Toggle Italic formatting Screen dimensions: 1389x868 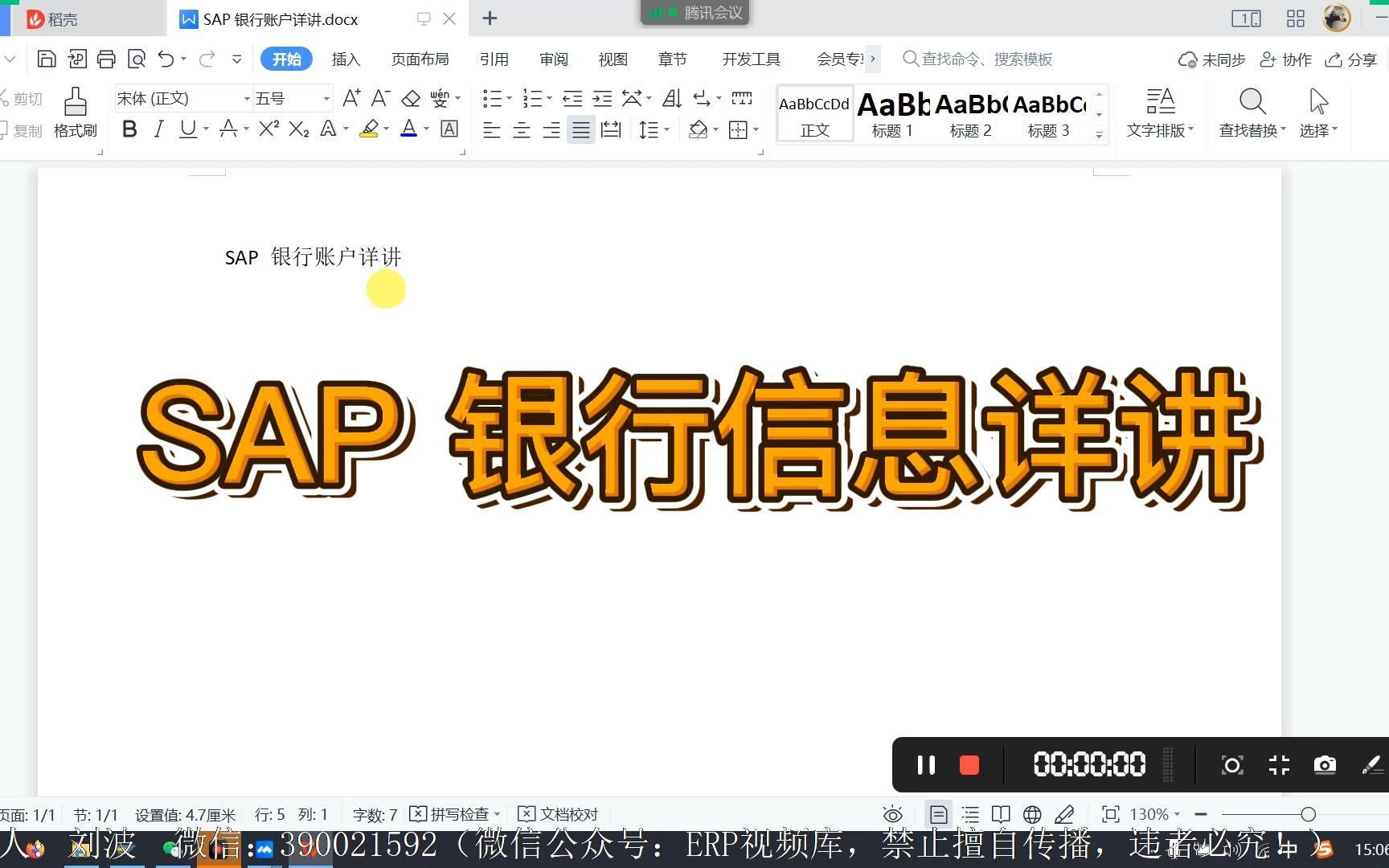point(158,129)
